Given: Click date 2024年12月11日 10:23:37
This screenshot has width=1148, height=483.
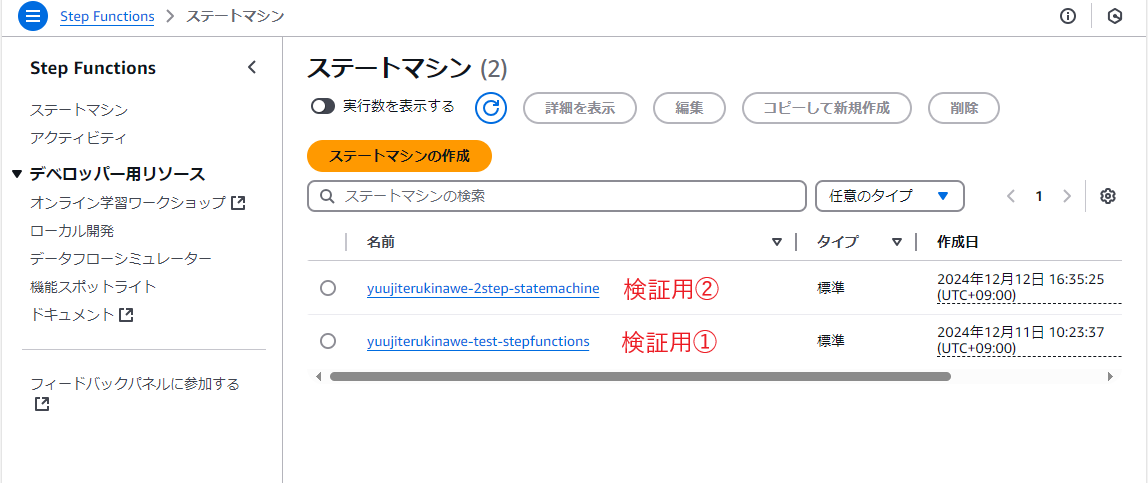Looking at the screenshot, I should coord(1021,333).
